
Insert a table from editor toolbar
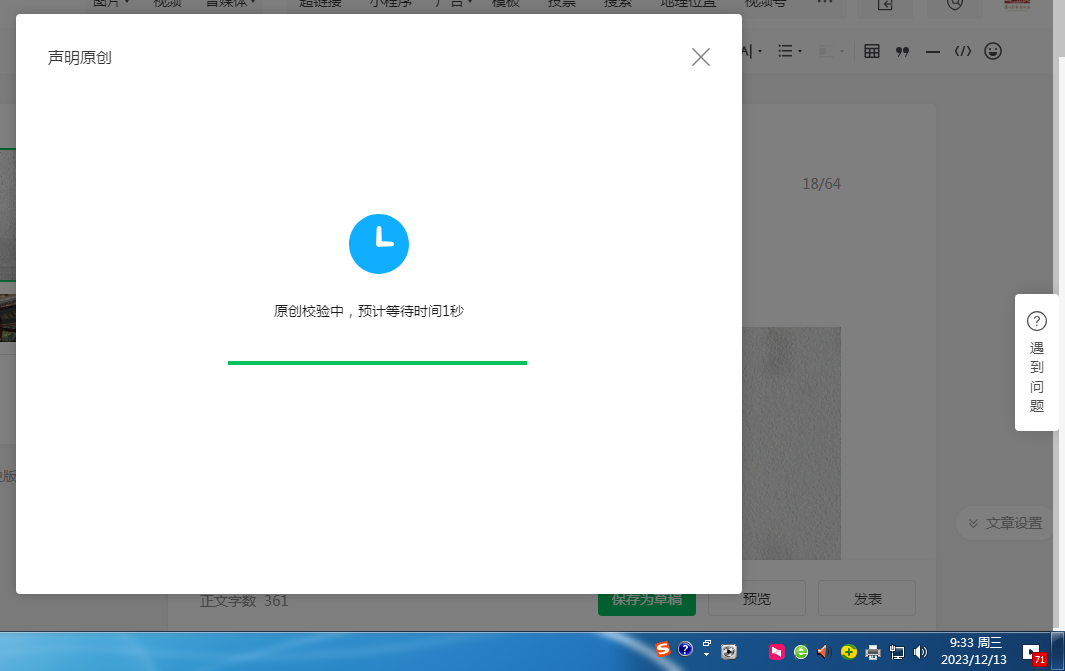[x=871, y=51]
